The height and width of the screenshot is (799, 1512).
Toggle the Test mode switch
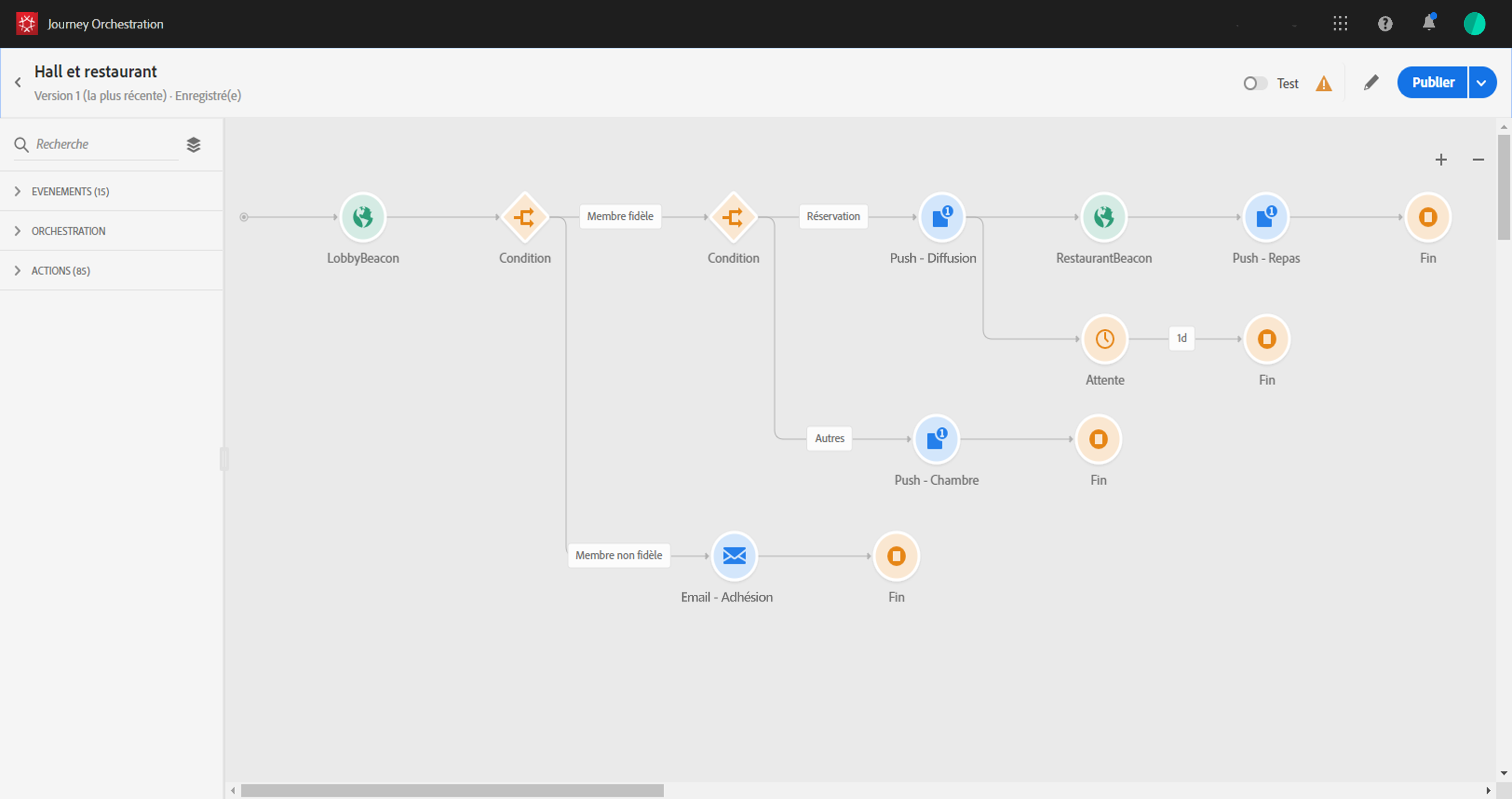point(1255,84)
